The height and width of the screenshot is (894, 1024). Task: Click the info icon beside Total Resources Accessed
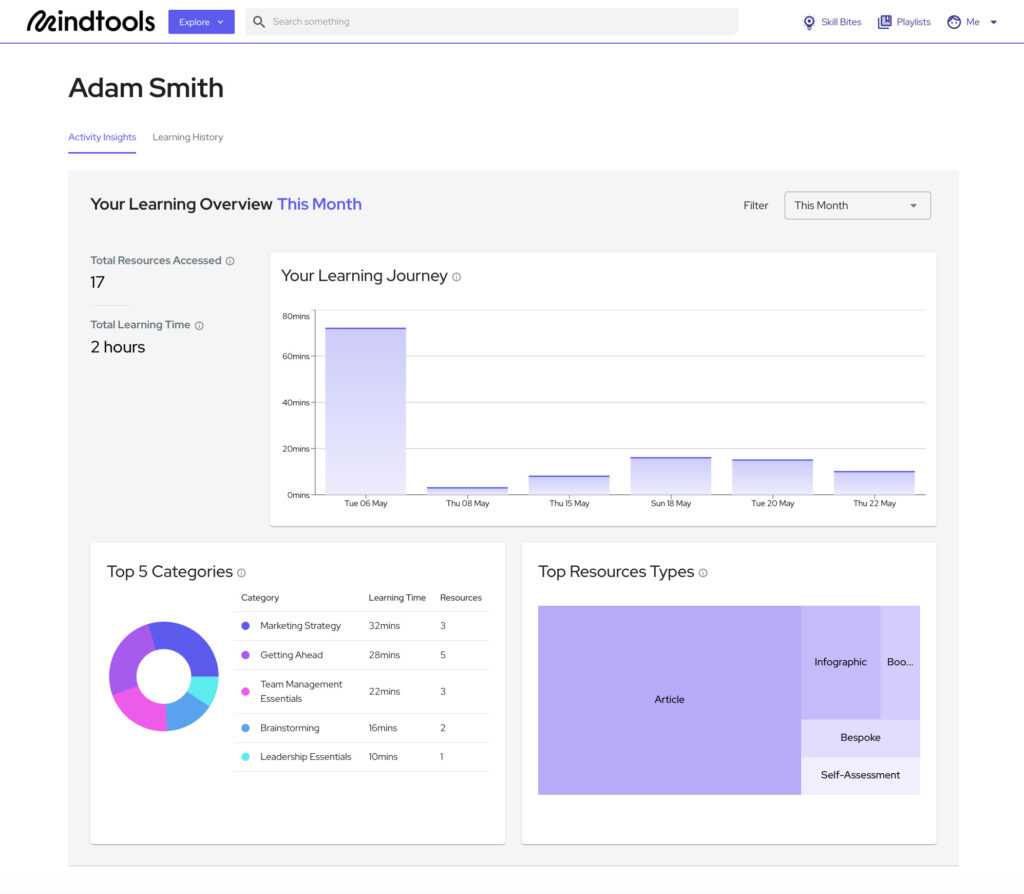click(x=230, y=260)
